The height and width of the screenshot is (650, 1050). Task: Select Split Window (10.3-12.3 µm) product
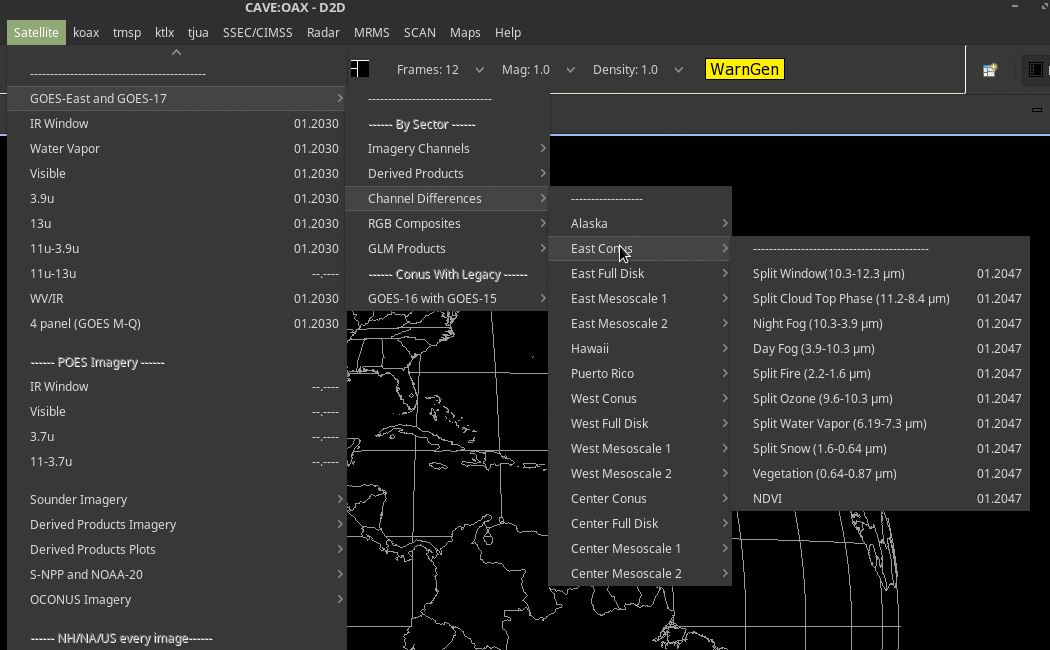828,273
